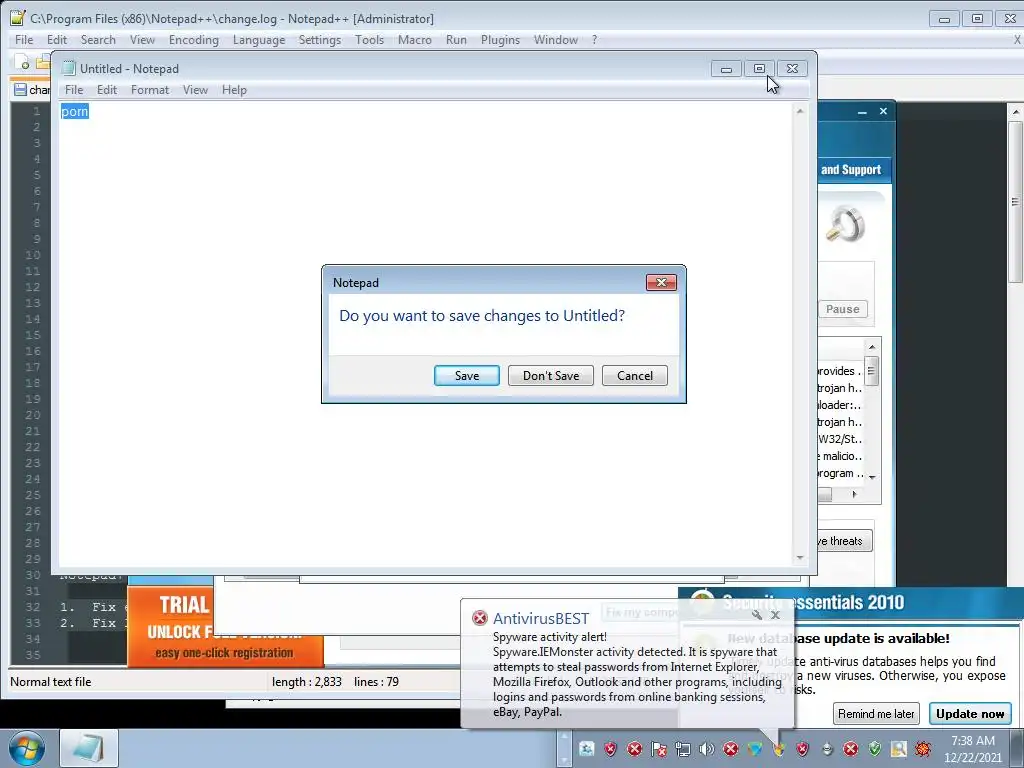Click wrench icon on AntivirusBEST balloon

[756, 615]
